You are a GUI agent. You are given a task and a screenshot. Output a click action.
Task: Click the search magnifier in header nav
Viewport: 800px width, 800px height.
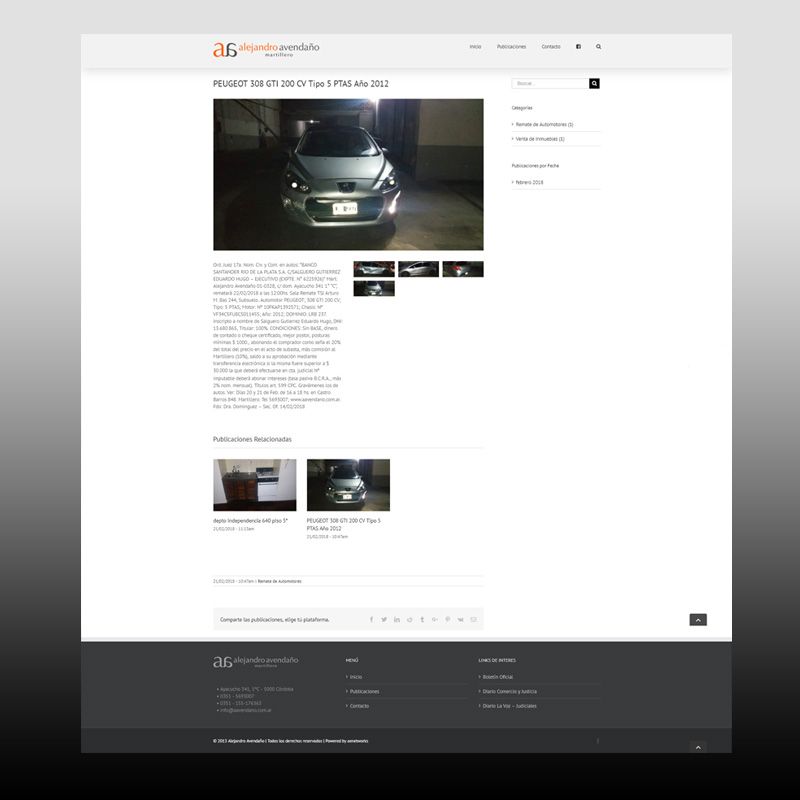pyautogui.click(x=598, y=46)
